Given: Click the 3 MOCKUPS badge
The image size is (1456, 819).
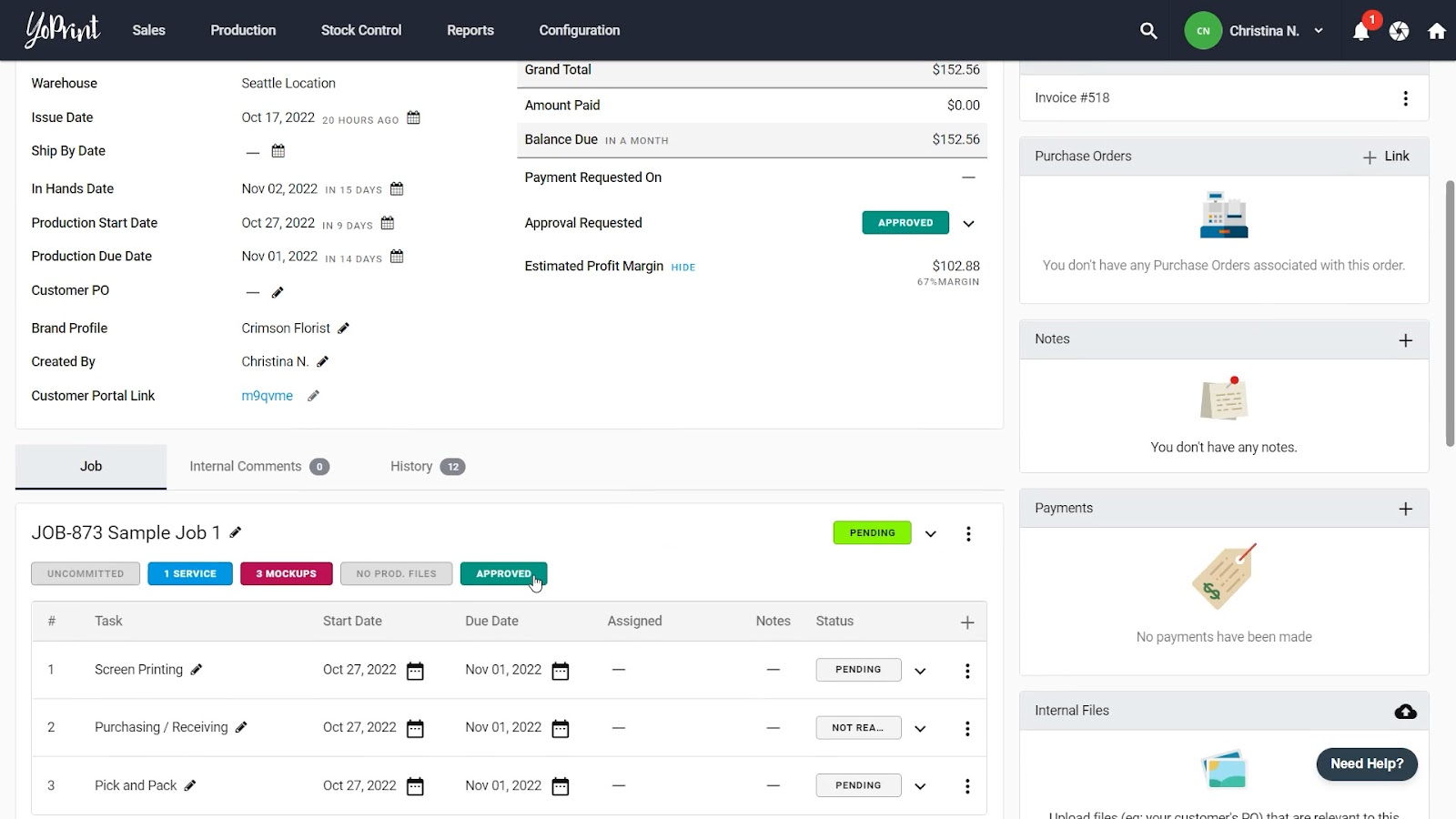Looking at the screenshot, I should 287,574.
